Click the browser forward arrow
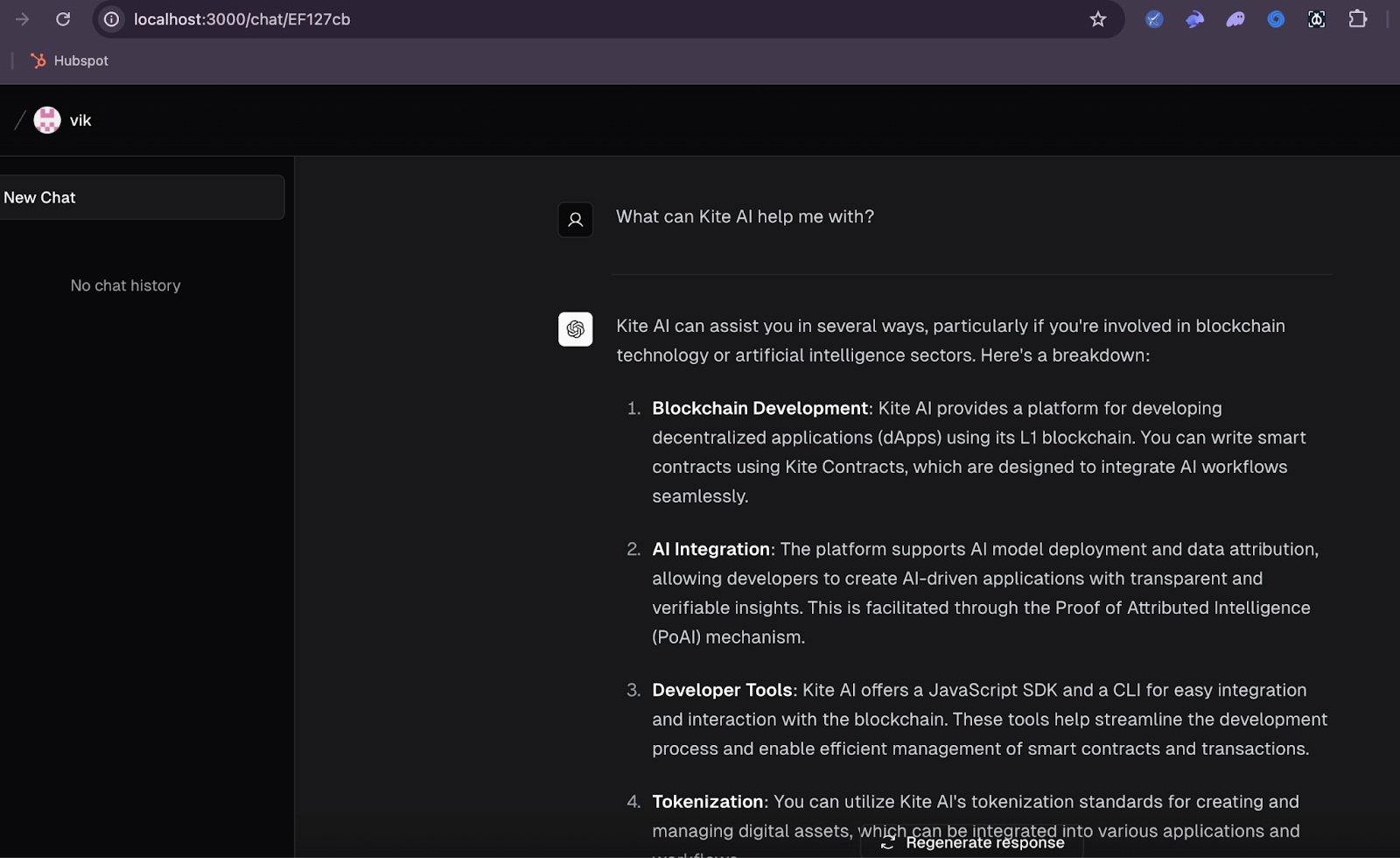Image resolution: width=1400 pixels, height=858 pixels. pos(22,19)
